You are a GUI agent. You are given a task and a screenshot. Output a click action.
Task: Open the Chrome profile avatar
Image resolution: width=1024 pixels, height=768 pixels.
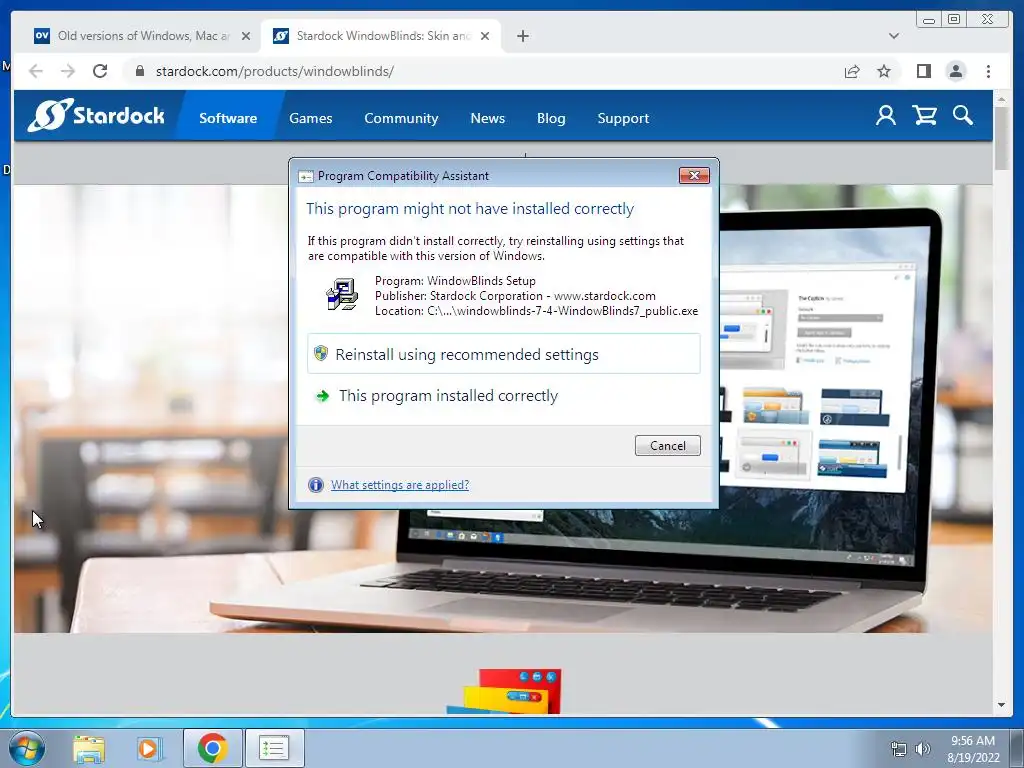click(x=955, y=71)
